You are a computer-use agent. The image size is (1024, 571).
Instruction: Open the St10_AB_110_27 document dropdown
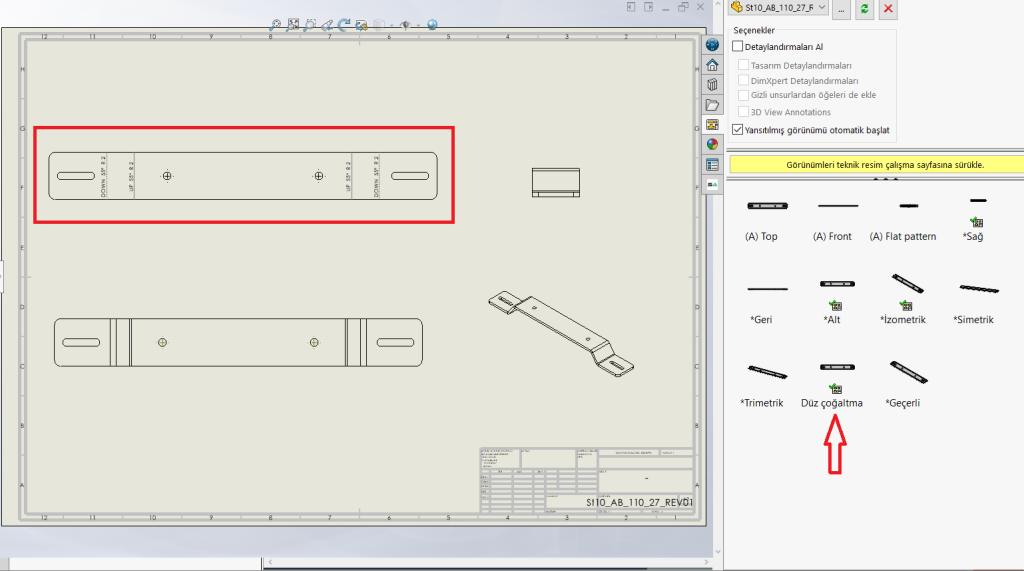coord(822,8)
